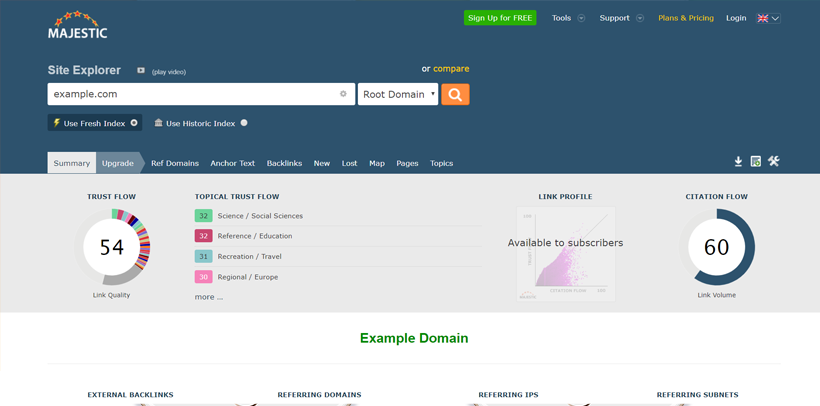
Task: Click the Majestic logo
Action: (77, 25)
